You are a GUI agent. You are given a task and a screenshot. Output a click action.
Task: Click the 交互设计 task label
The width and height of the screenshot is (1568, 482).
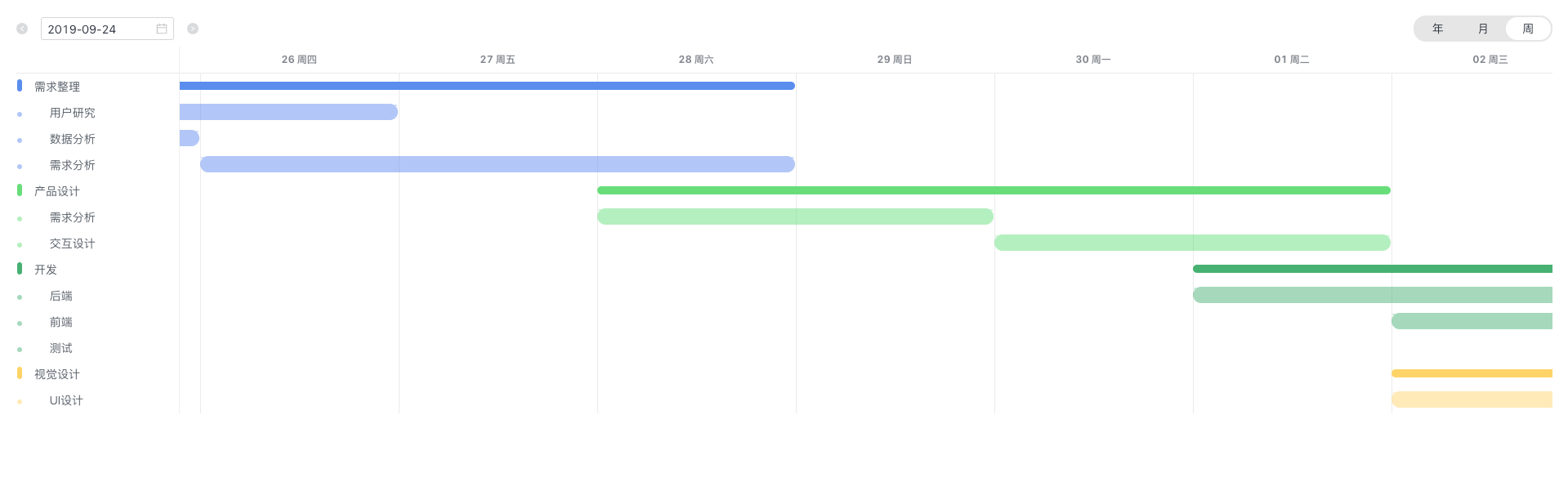72,243
